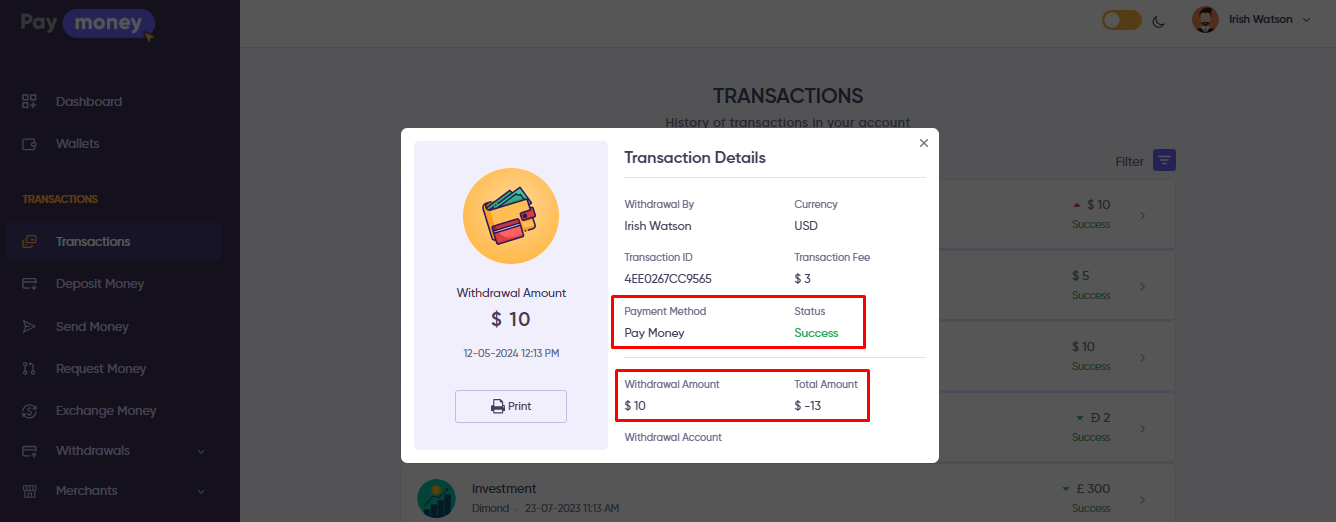The width and height of the screenshot is (1336, 522).
Task: Click the Deposit Money sidebar icon
Action: pyautogui.click(x=29, y=284)
